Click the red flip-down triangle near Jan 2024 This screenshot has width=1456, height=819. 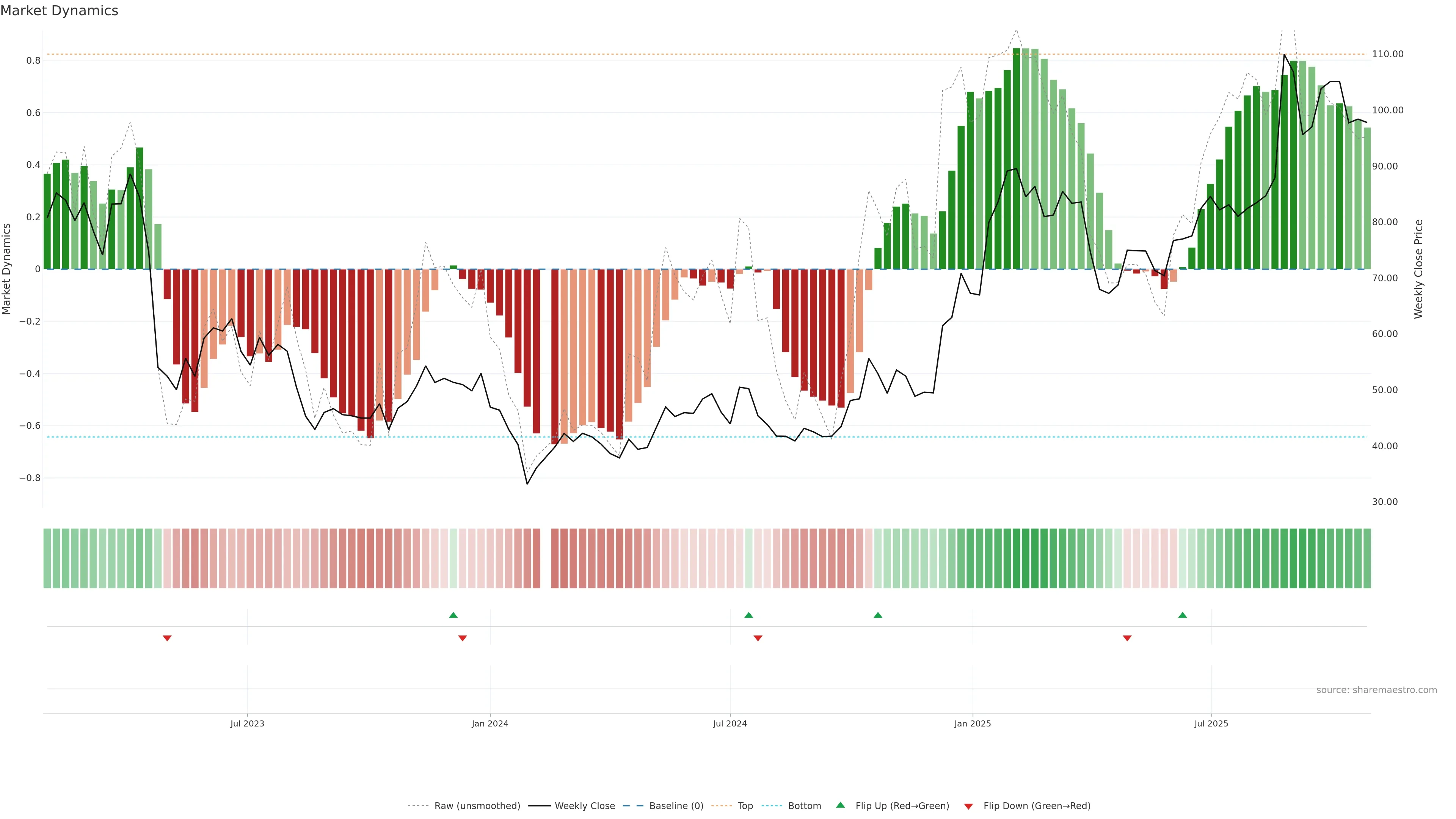point(462,638)
